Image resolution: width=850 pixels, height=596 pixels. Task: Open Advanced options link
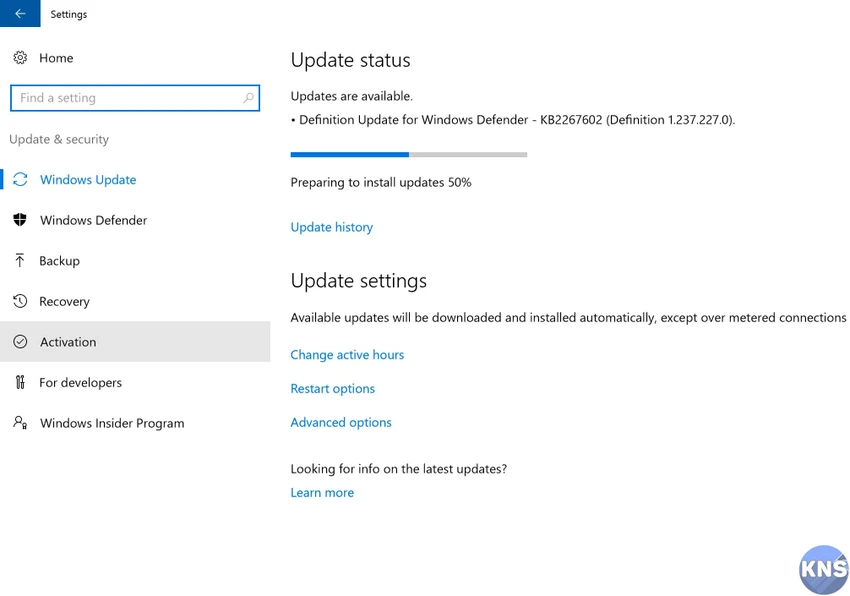click(x=340, y=422)
